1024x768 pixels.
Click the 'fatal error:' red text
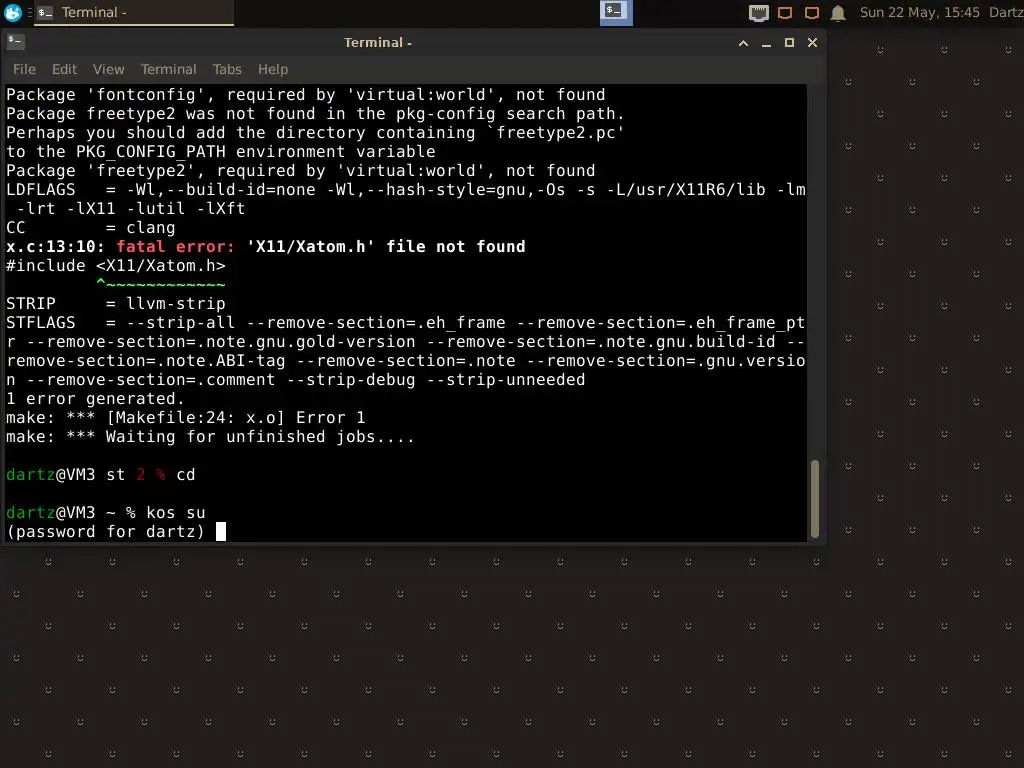pos(175,247)
